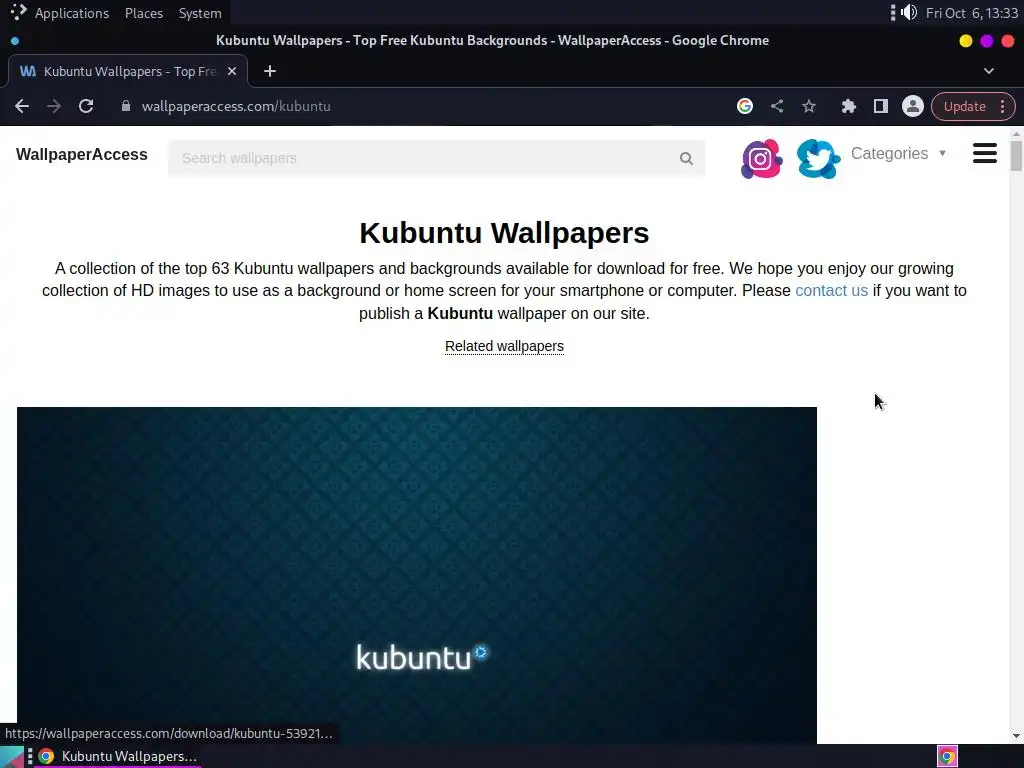The image size is (1024, 768).
Task: Share this page via share icon
Action: (776, 106)
